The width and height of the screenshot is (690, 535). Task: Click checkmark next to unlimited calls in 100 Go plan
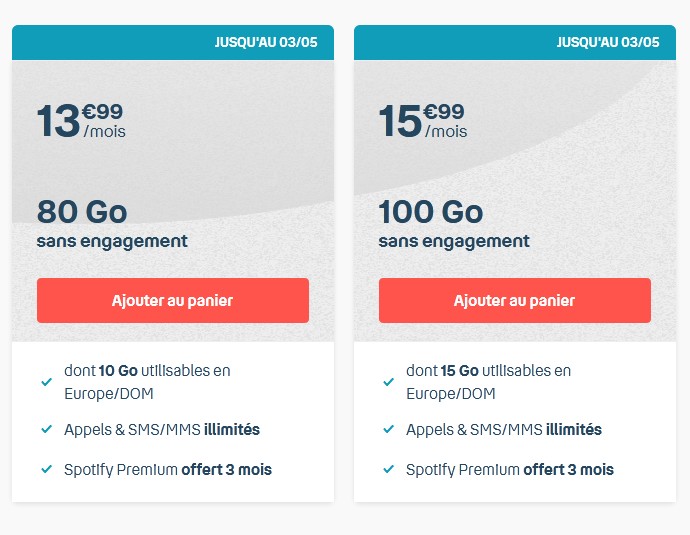click(x=388, y=429)
